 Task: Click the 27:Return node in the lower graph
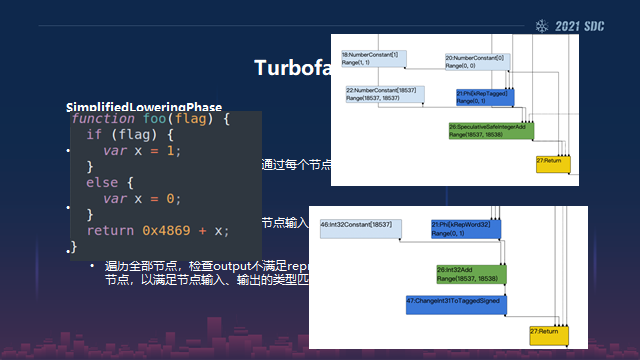pyautogui.click(x=549, y=336)
